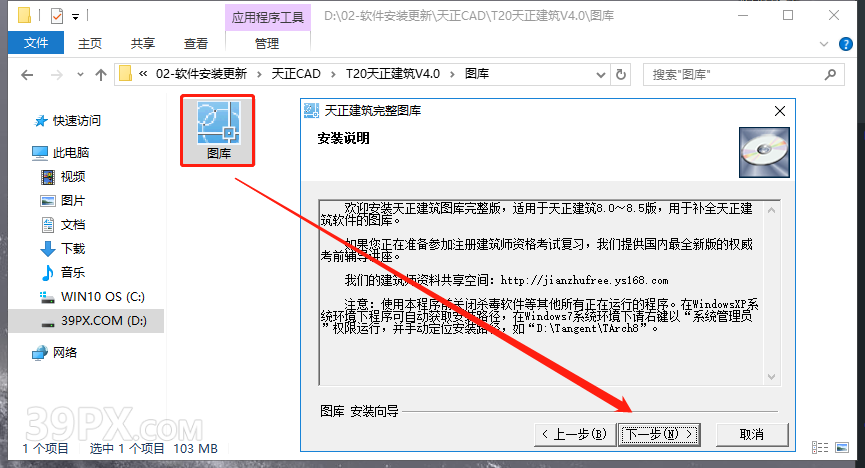
Task: Click the search magnifier icon
Action: [830, 75]
